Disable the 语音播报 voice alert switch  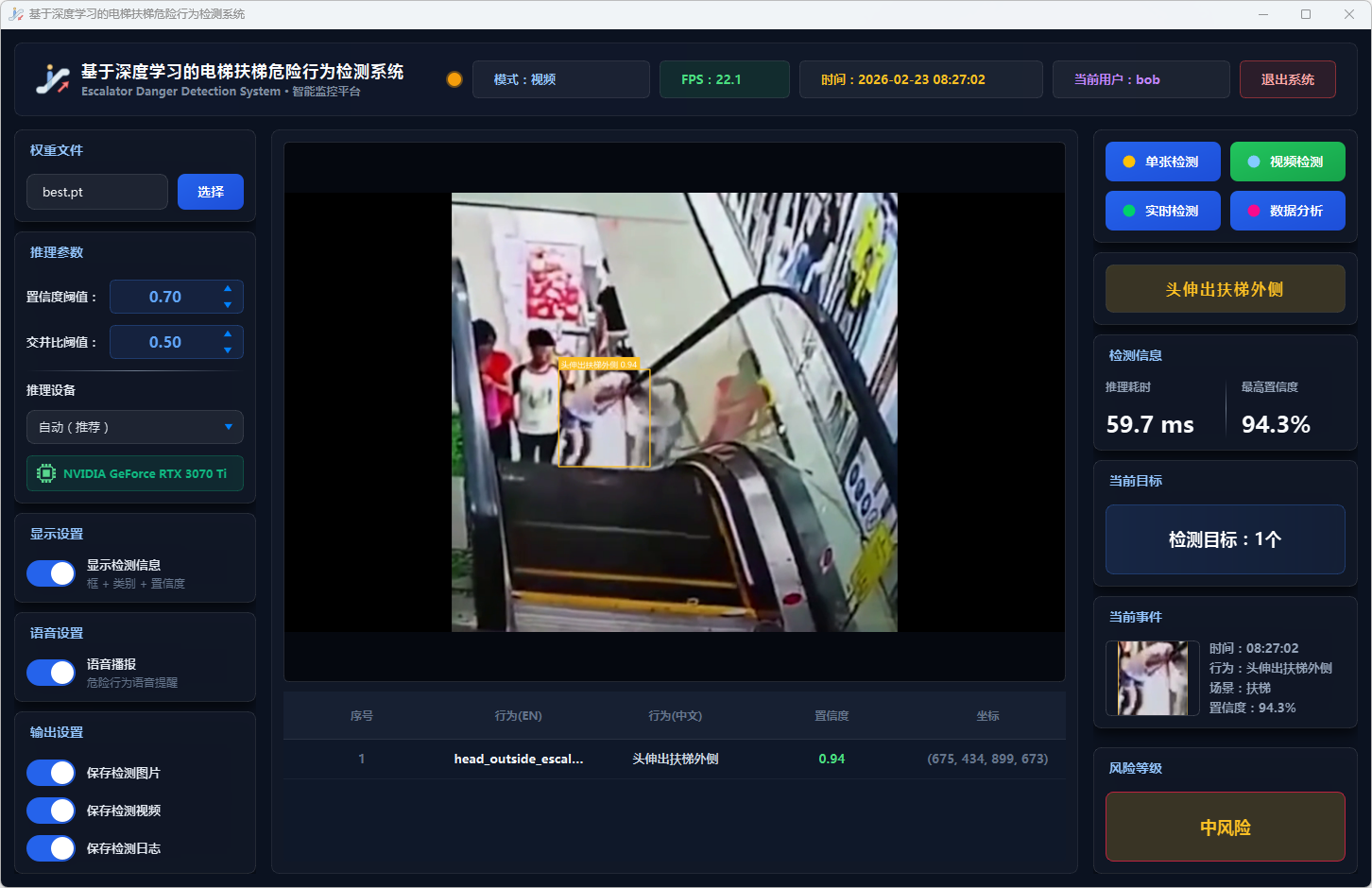point(51,673)
